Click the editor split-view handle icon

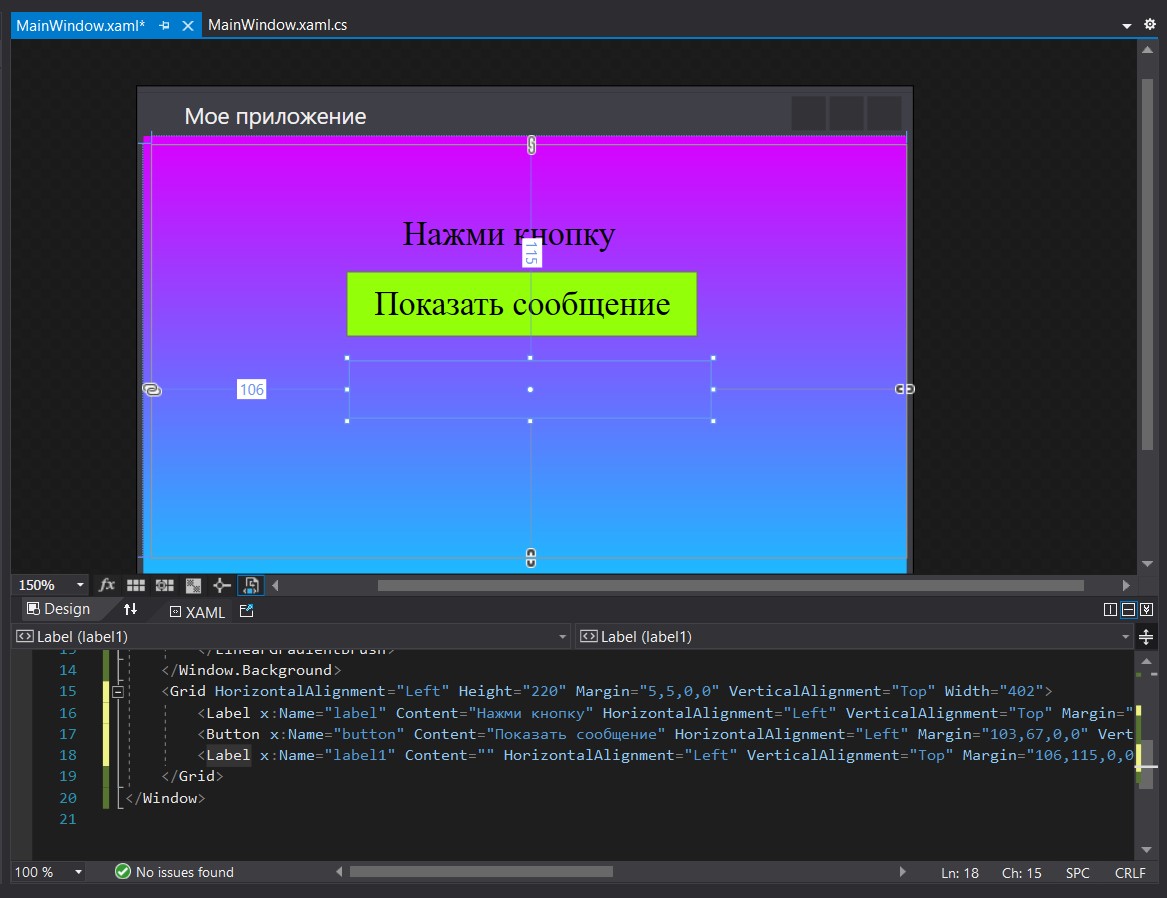point(1146,637)
